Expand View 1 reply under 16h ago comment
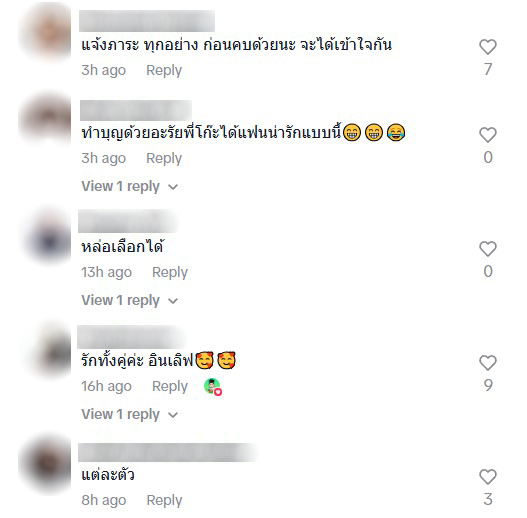 129,414
